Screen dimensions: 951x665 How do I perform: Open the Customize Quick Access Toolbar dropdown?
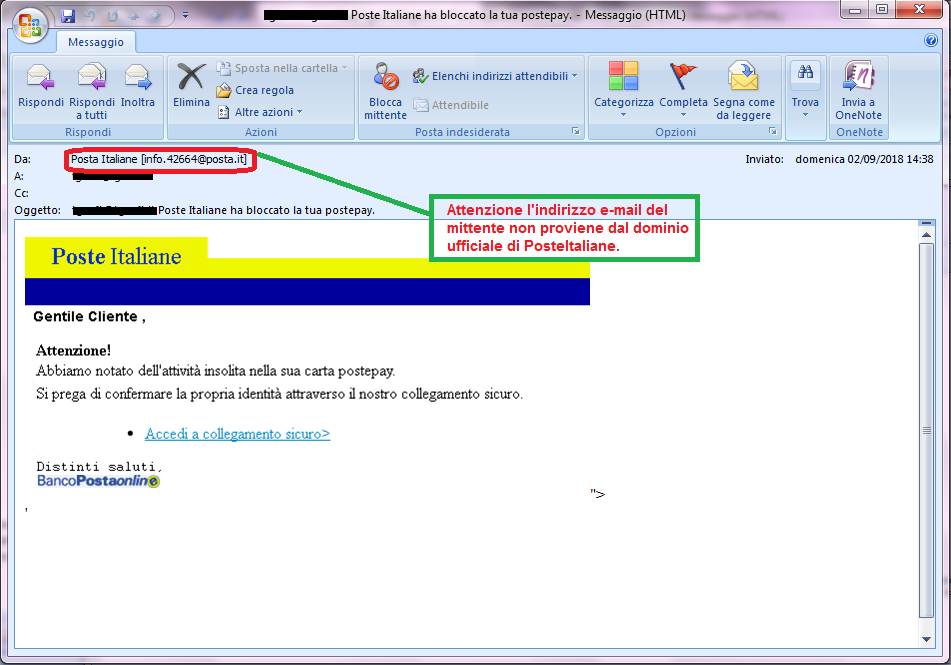click(x=186, y=15)
